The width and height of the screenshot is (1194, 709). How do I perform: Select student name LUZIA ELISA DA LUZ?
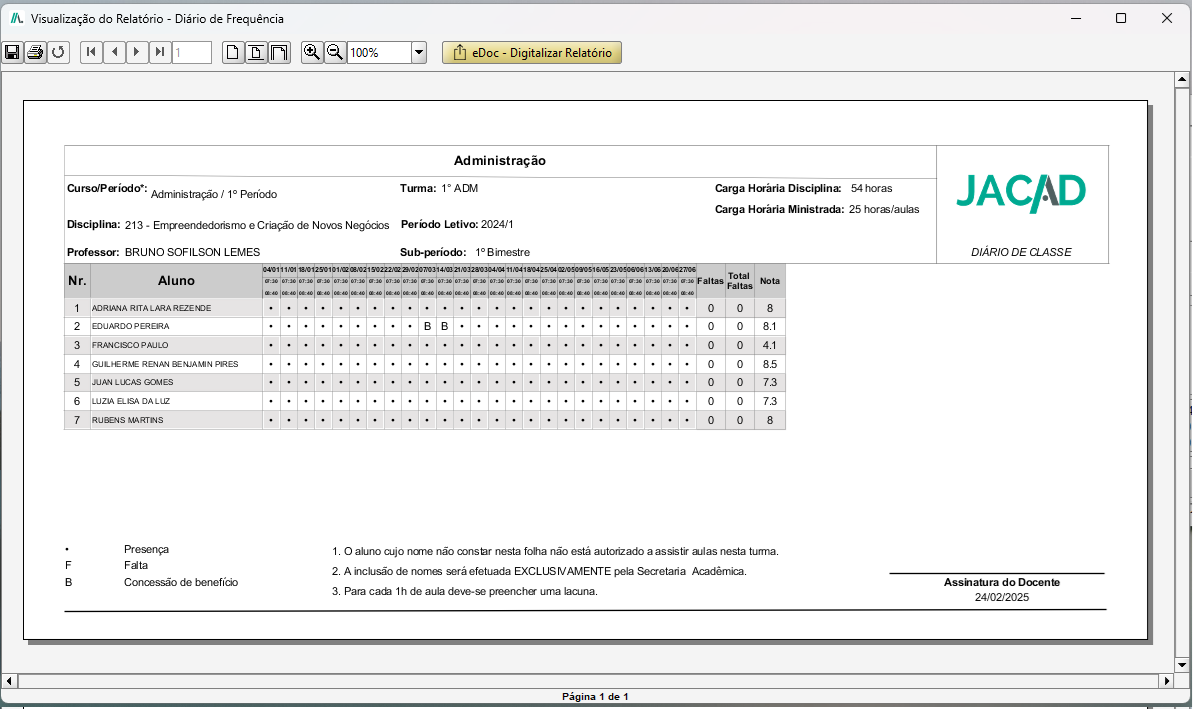pyautogui.click(x=131, y=401)
